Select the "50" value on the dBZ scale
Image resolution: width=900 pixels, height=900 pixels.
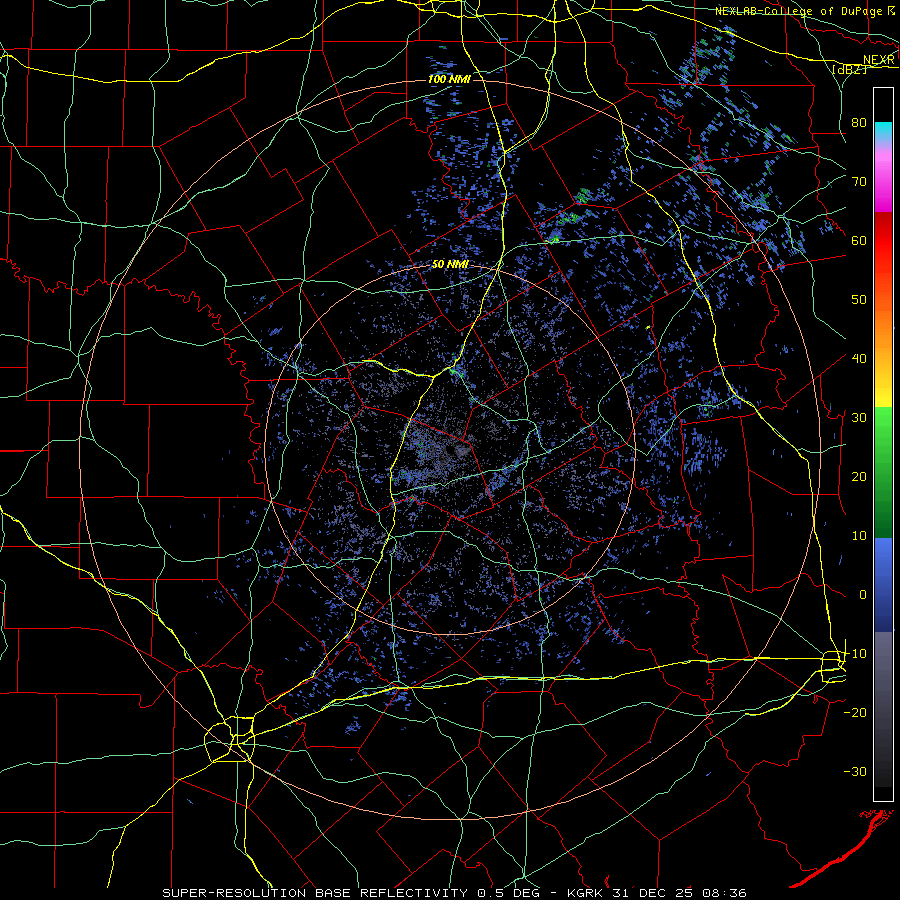(859, 300)
